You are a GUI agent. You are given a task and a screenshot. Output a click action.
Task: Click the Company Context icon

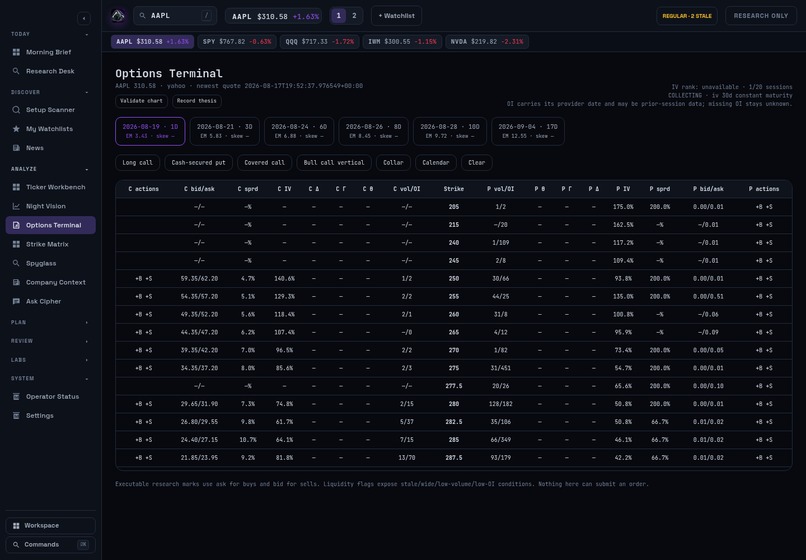tap(16, 282)
